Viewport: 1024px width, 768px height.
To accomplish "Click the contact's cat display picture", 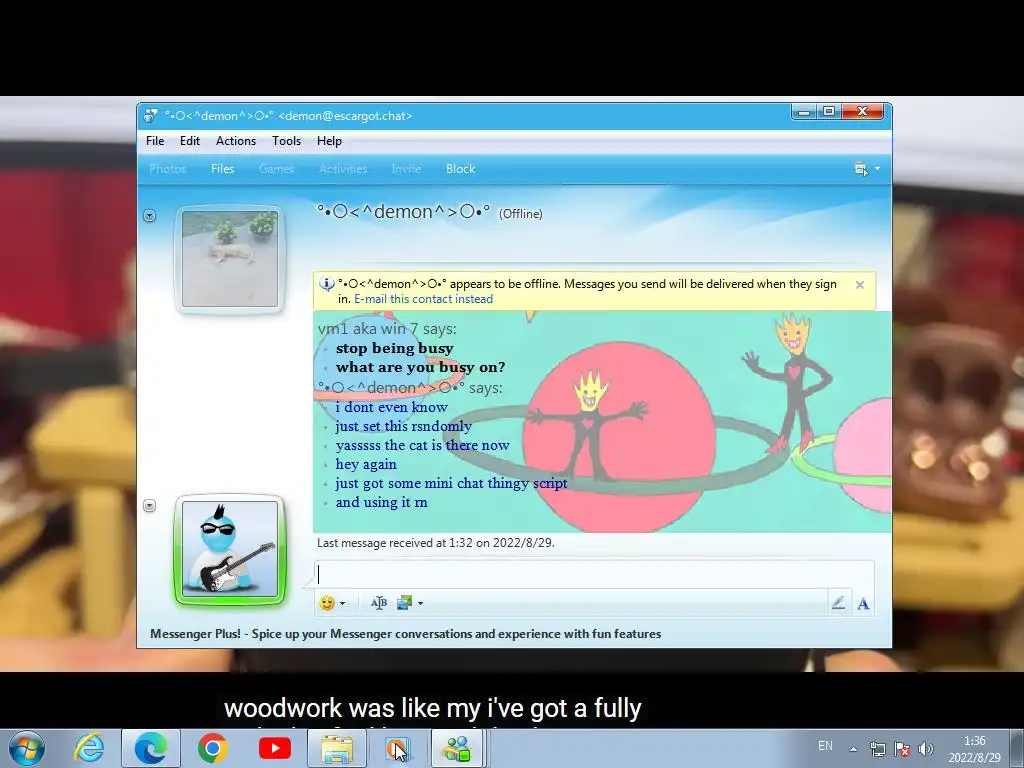I will point(230,259).
